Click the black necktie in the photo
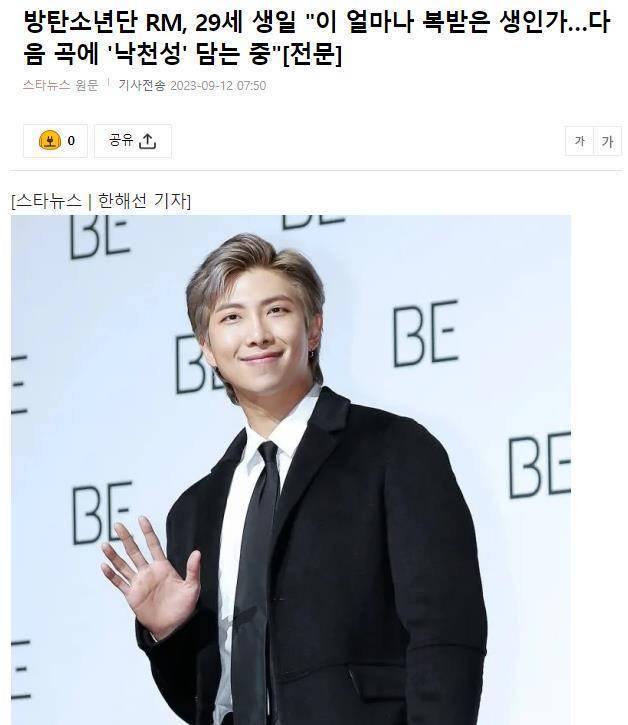This screenshot has width=628, height=725. point(256,578)
